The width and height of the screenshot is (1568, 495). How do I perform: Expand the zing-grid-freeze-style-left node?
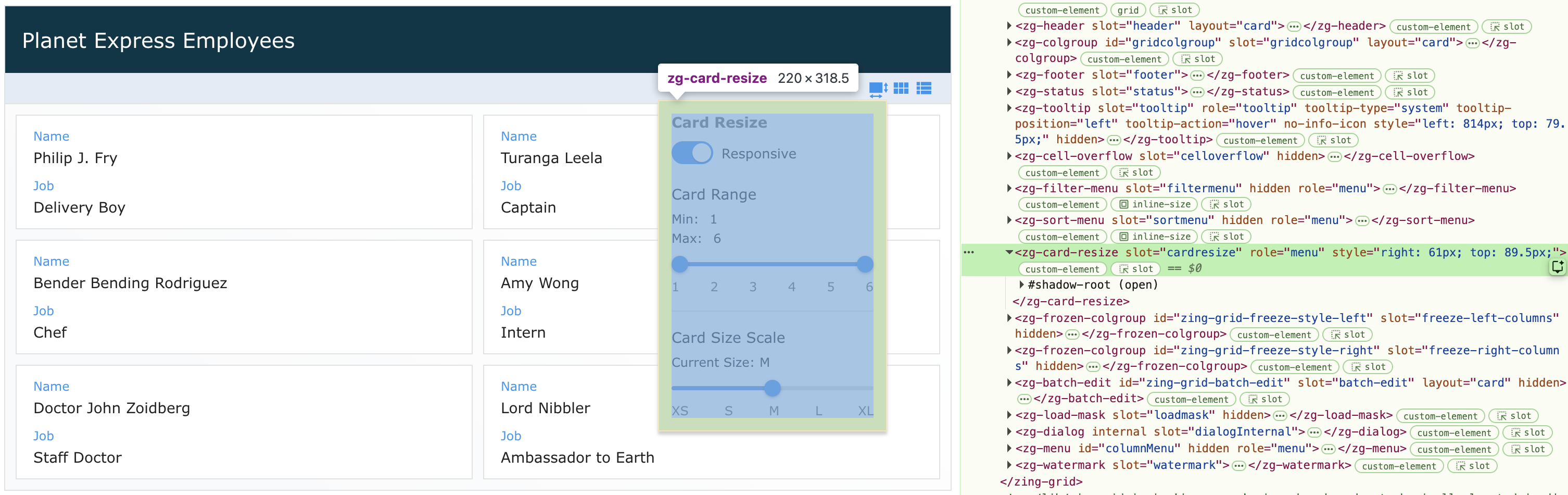pyautogui.click(x=1008, y=318)
